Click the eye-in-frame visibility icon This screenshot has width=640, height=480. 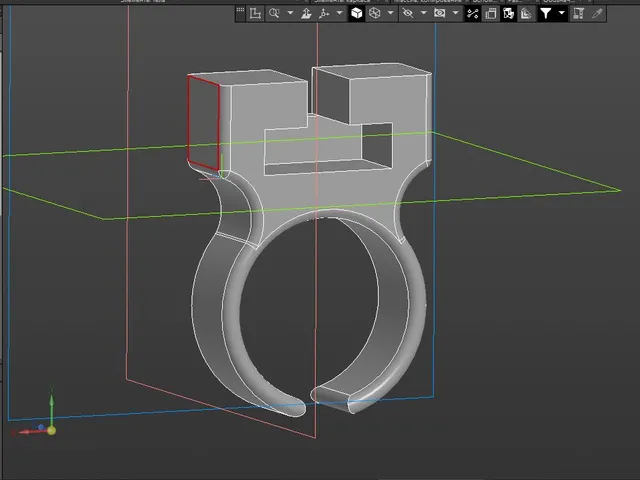[440, 13]
